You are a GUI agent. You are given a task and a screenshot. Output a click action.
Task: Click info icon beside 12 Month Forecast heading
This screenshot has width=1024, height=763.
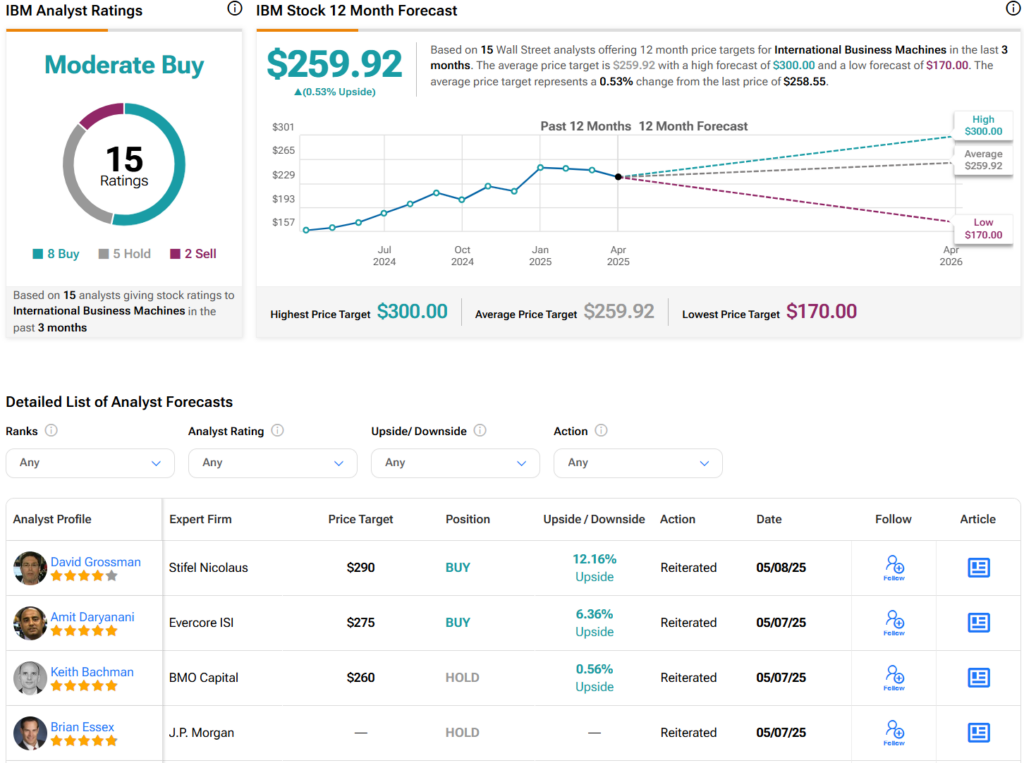1012,8
